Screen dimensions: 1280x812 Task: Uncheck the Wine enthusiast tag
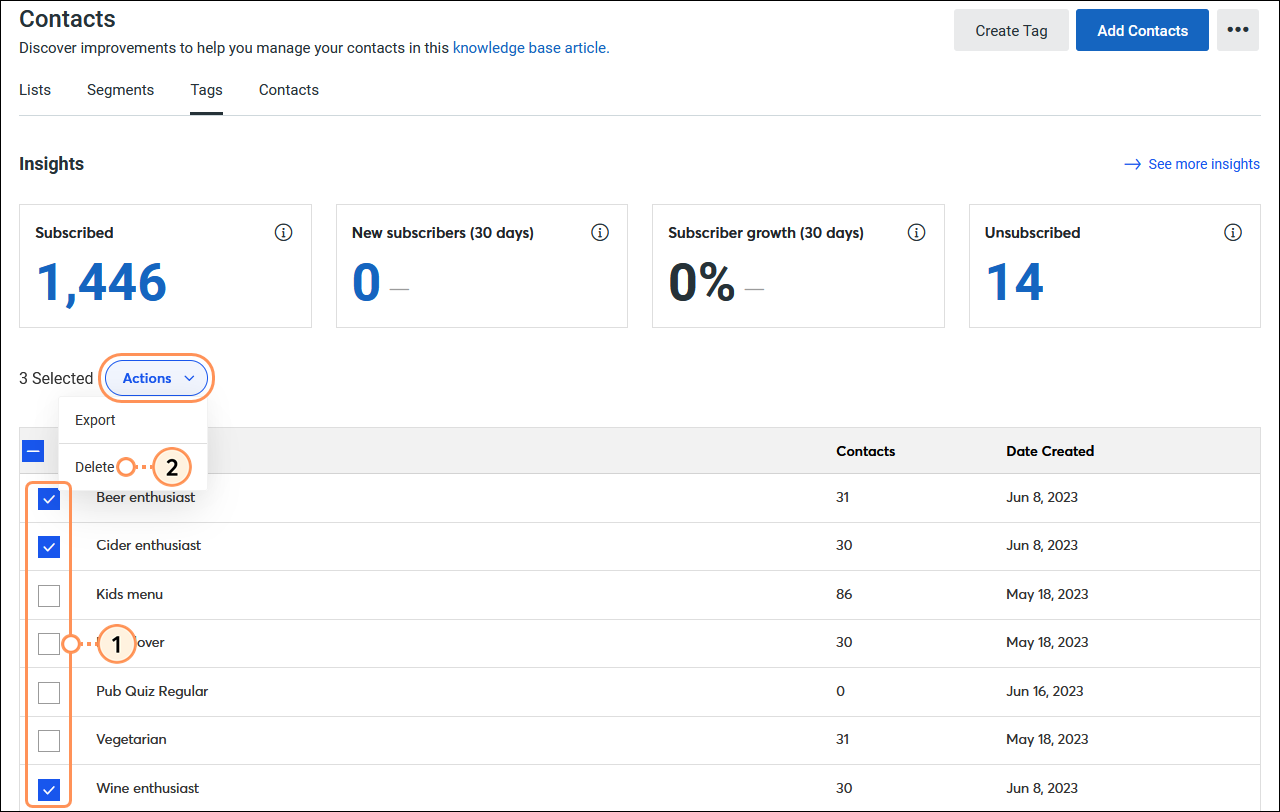[49, 789]
